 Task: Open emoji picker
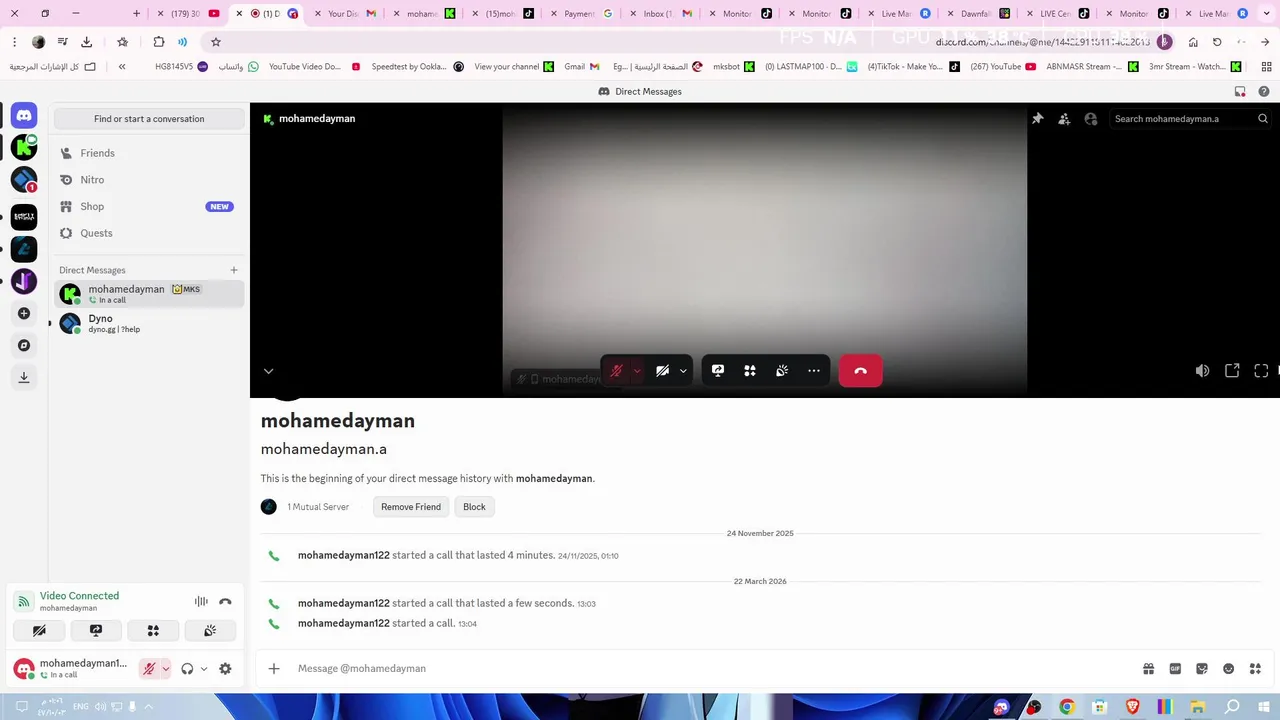(x=1228, y=669)
